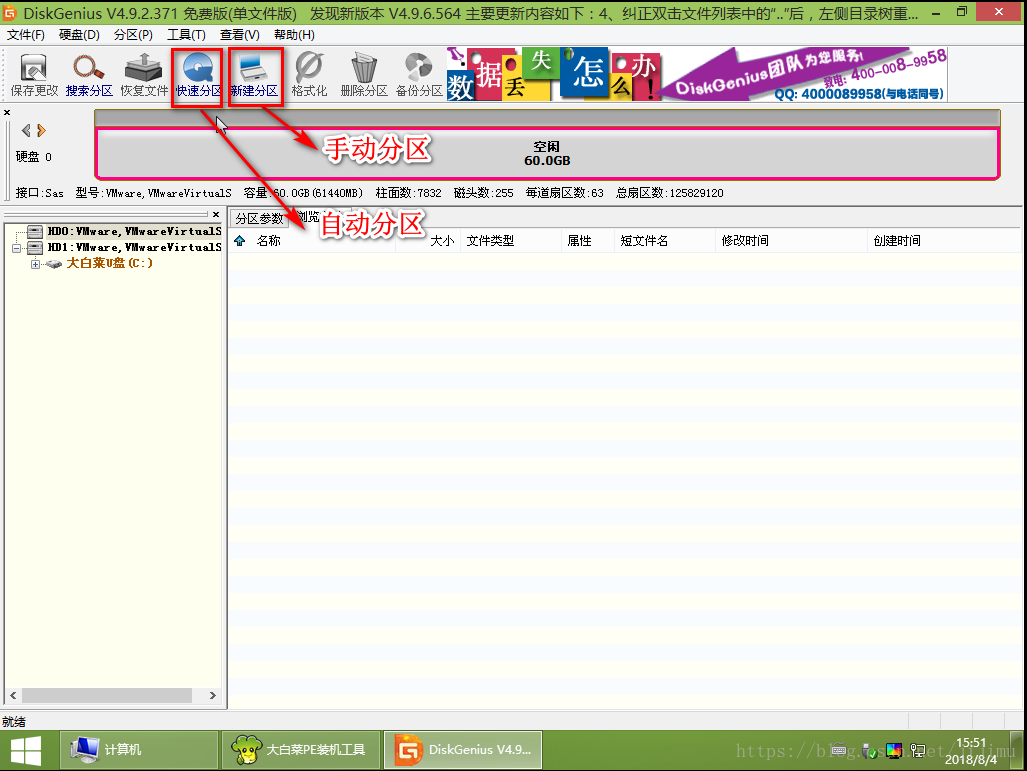The image size is (1027, 771).
Task: Open Backup Partition (备份分区) tool
Action: click(419, 75)
